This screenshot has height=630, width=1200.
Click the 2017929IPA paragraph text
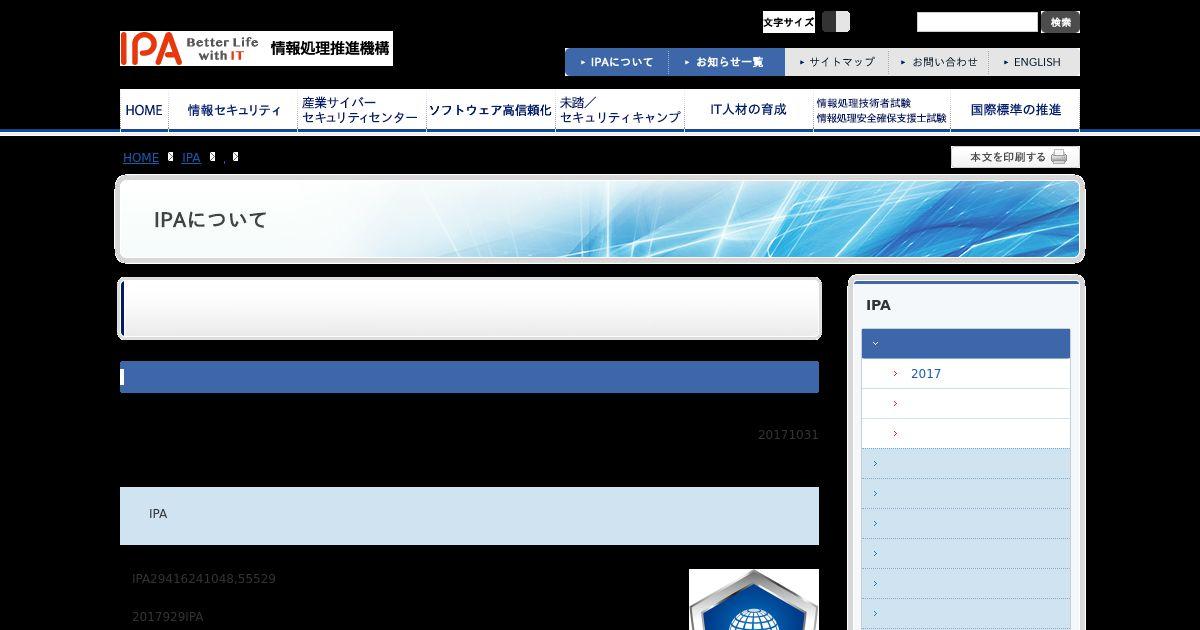point(167,617)
